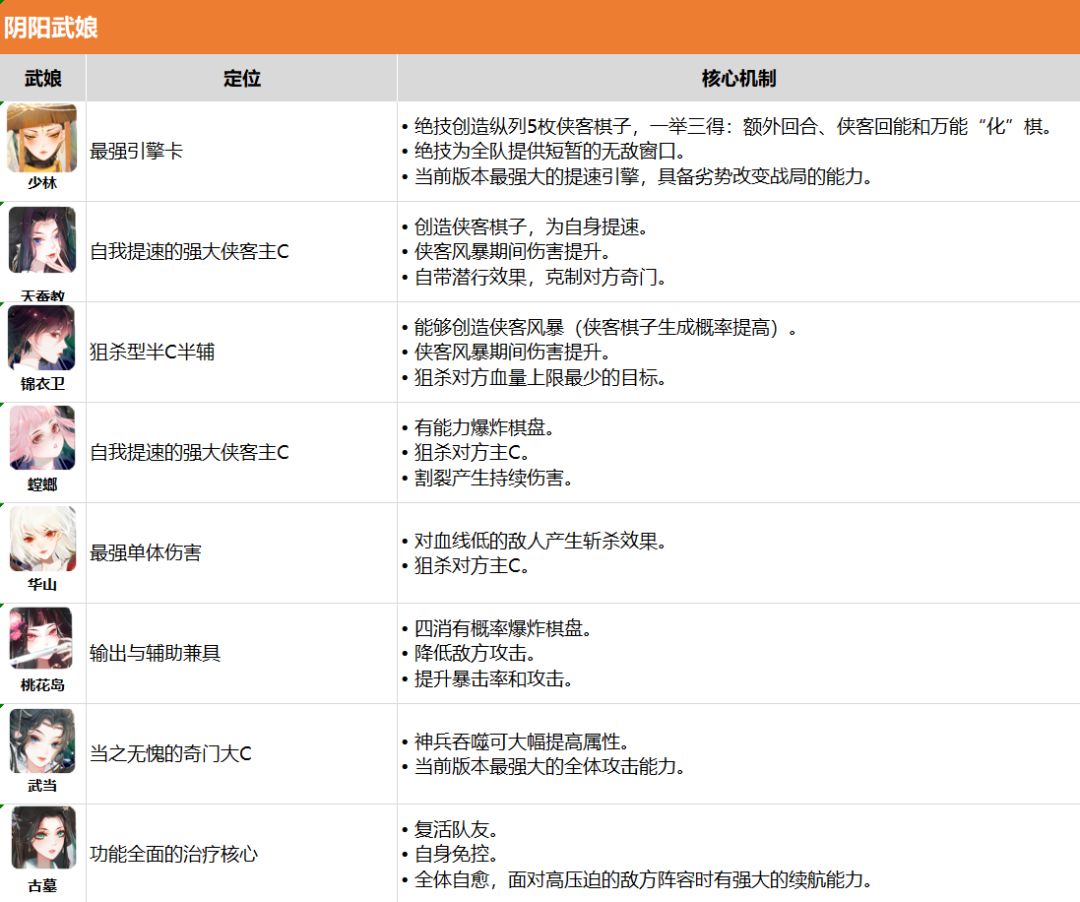
Task: Select the 螳螂 name label
Action: click(x=42, y=484)
